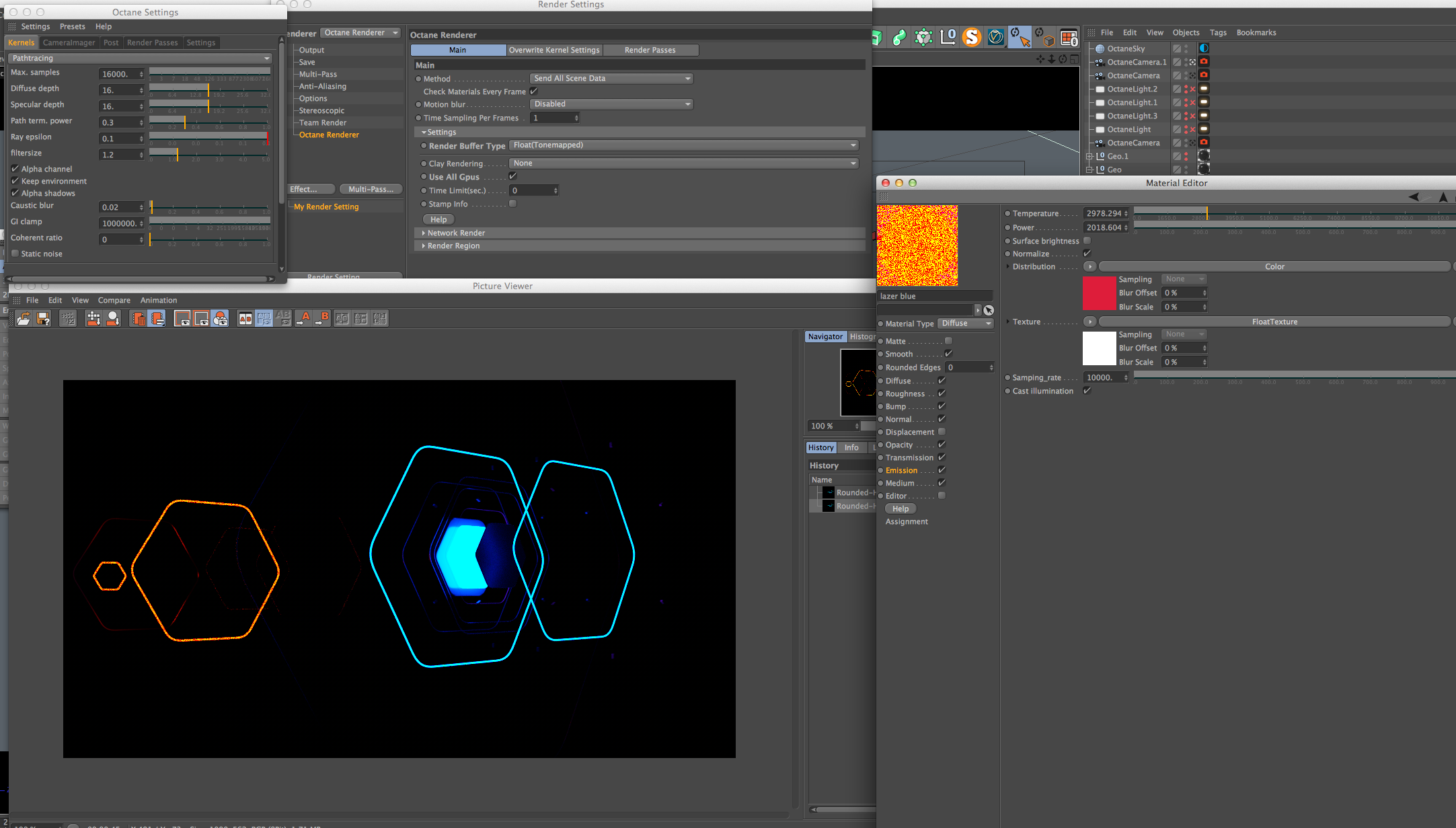Click the Save As icon in Picture Viewer
1456x828 pixels.
point(43,319)
